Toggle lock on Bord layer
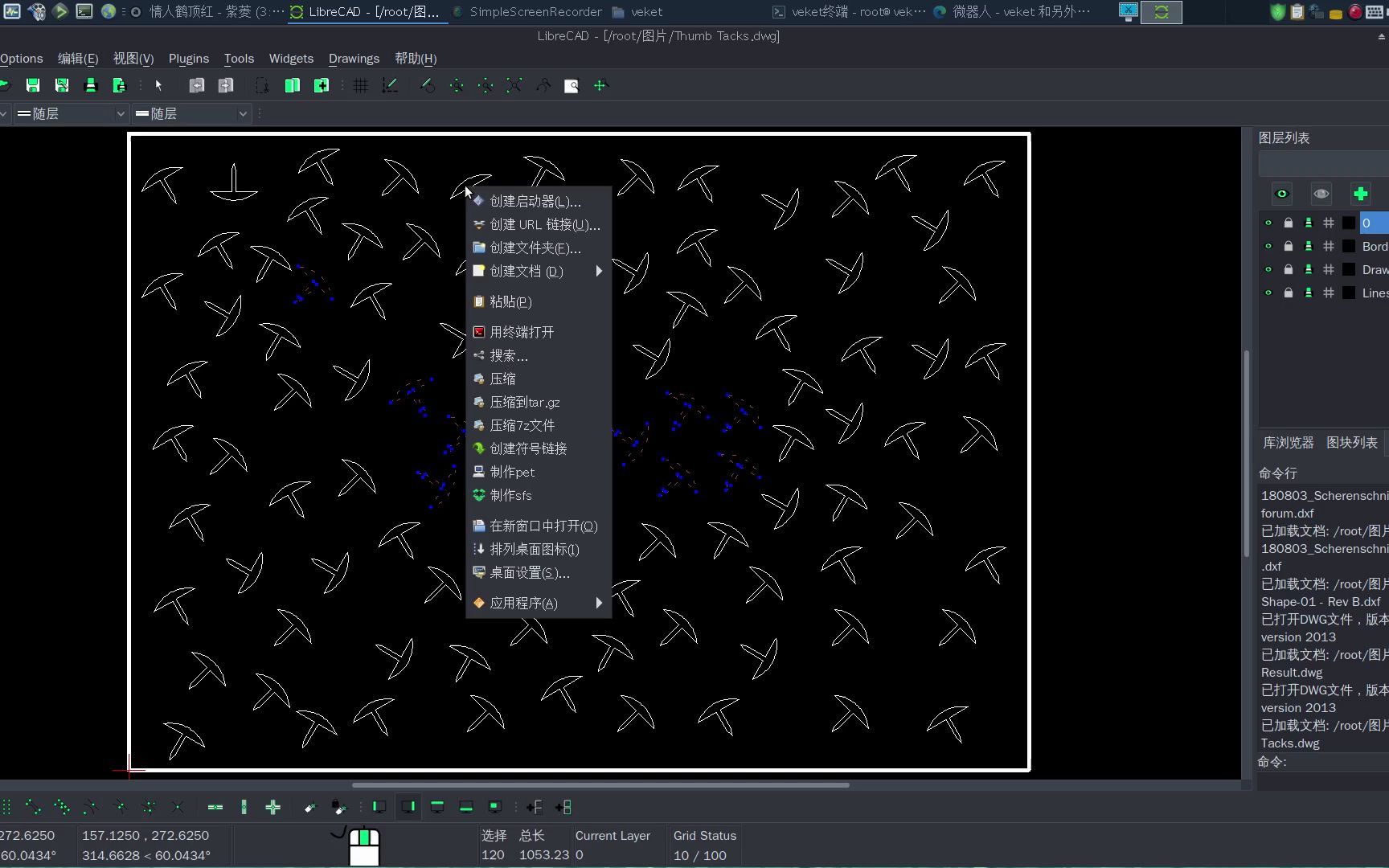1389x868 pixels. coord(1289,246)
